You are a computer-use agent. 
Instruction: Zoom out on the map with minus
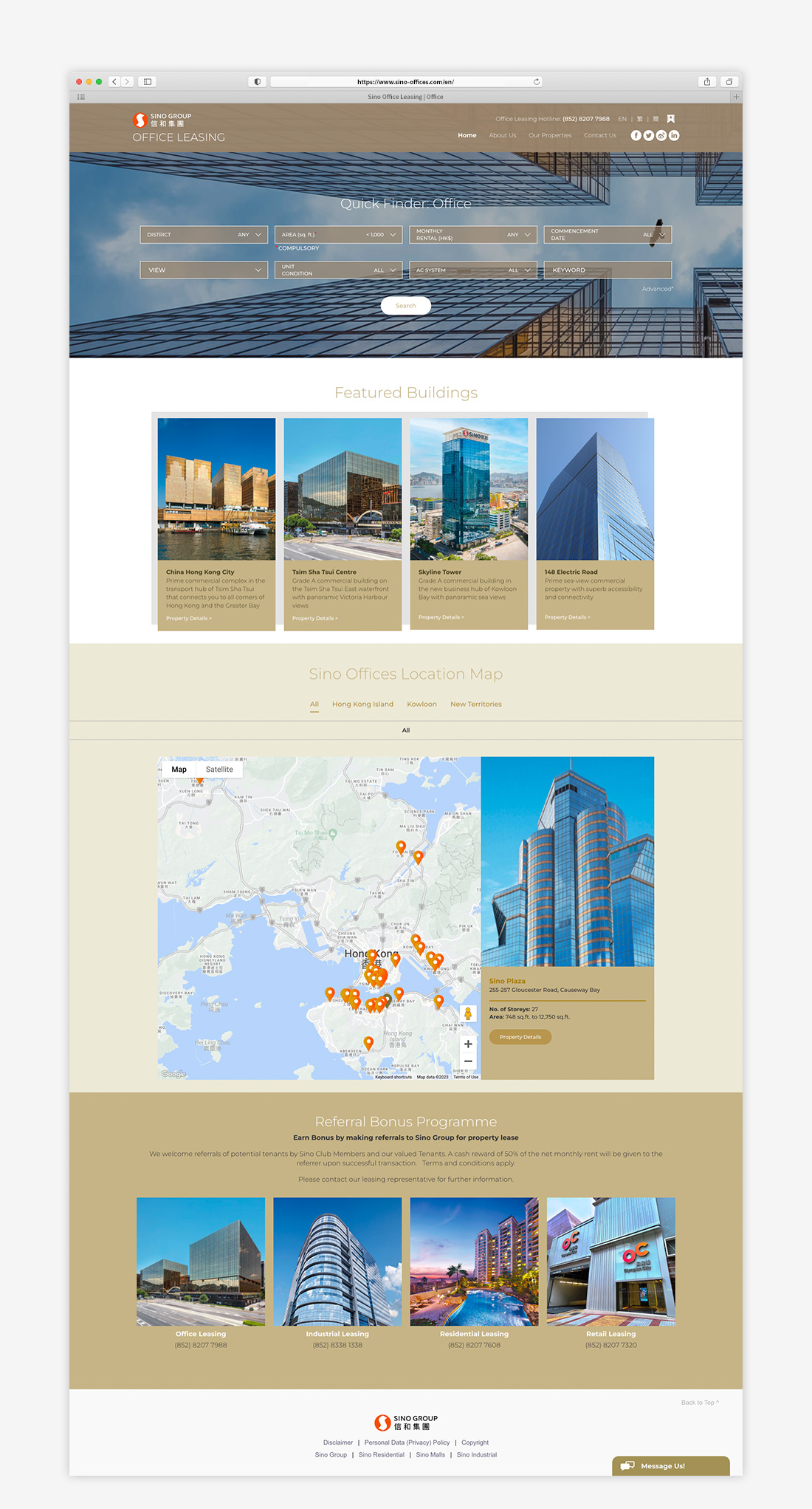pyautogui.click(x=468, y=1061)
